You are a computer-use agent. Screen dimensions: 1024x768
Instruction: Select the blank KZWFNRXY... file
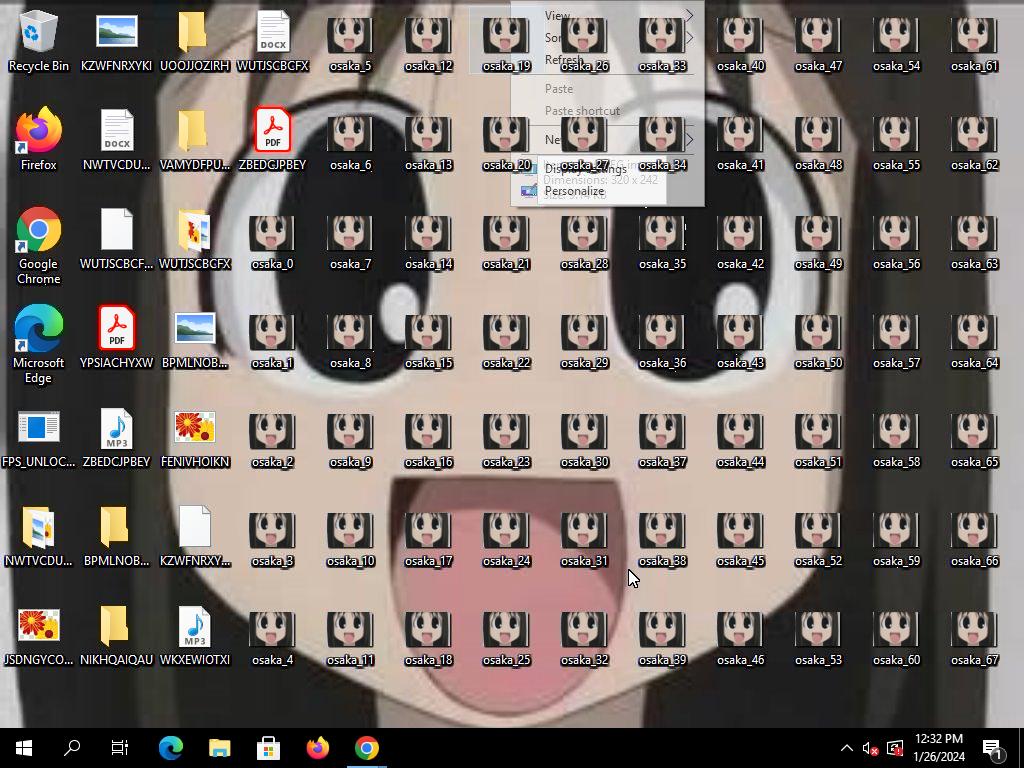pyautogui.click(x=195, y=537)
